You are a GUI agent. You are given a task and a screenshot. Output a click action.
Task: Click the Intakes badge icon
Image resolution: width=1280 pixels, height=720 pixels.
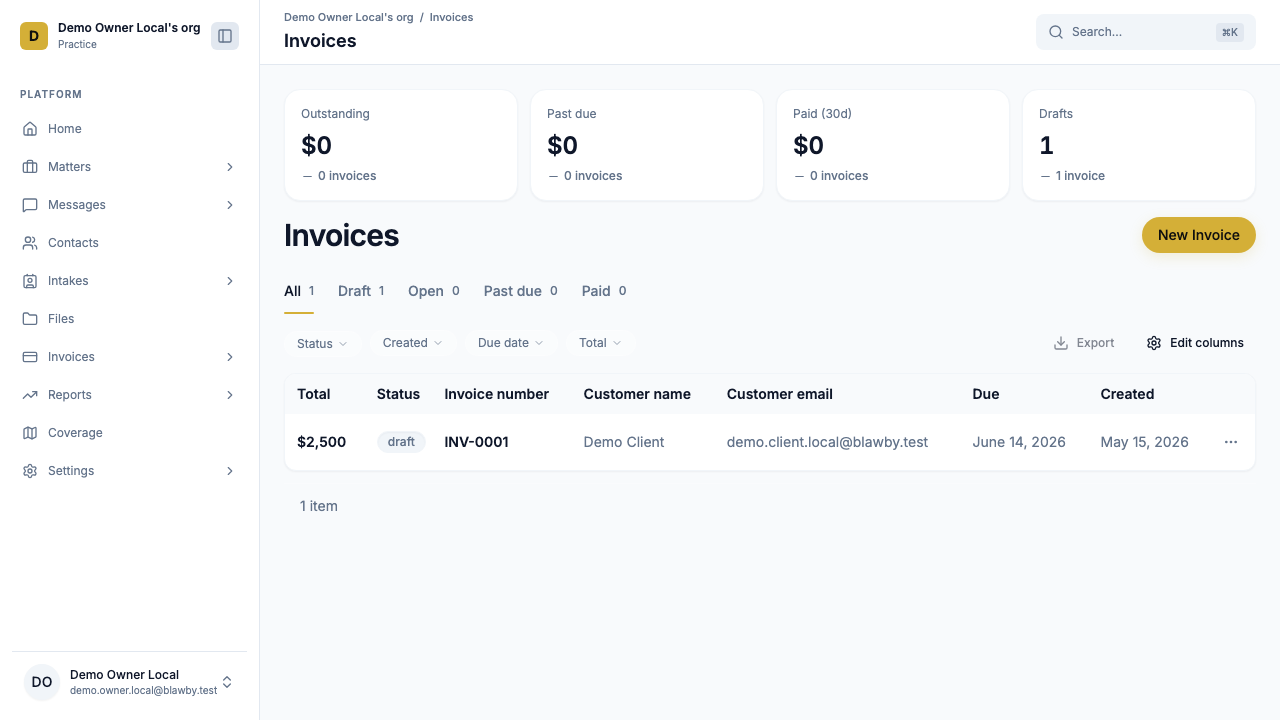(30, 281)
